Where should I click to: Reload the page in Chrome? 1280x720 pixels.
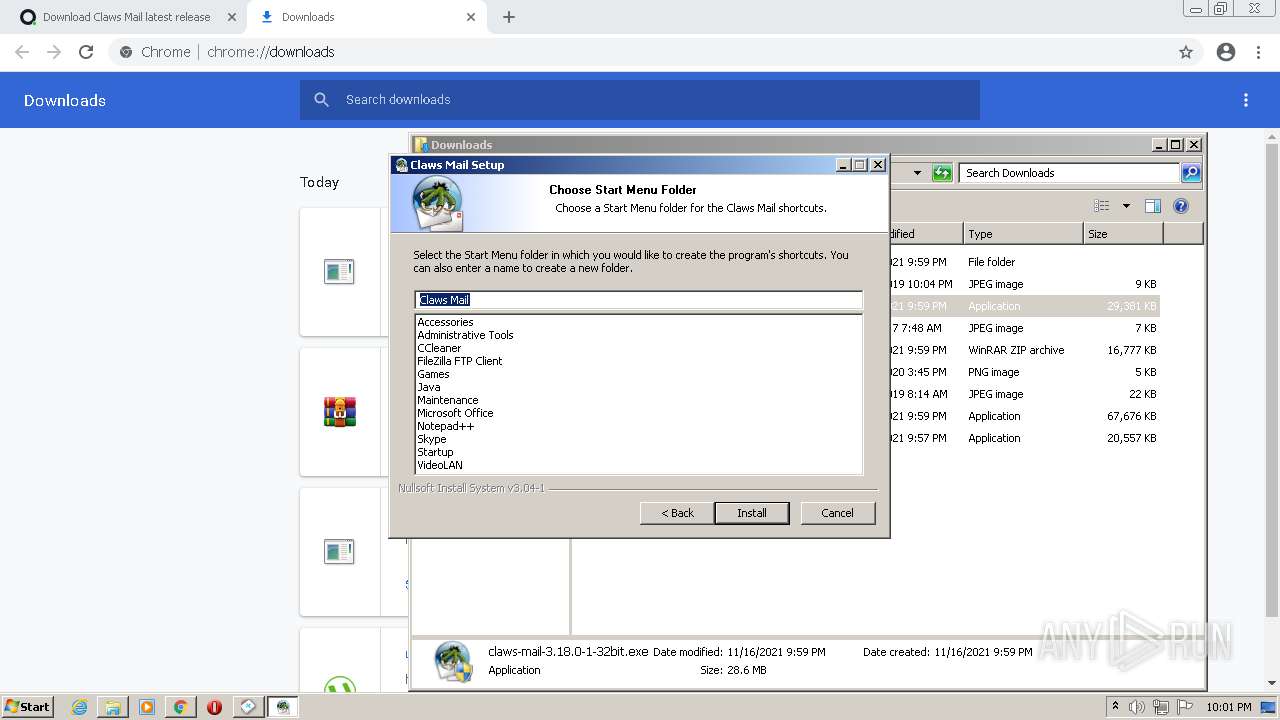[x=86, y=52]
